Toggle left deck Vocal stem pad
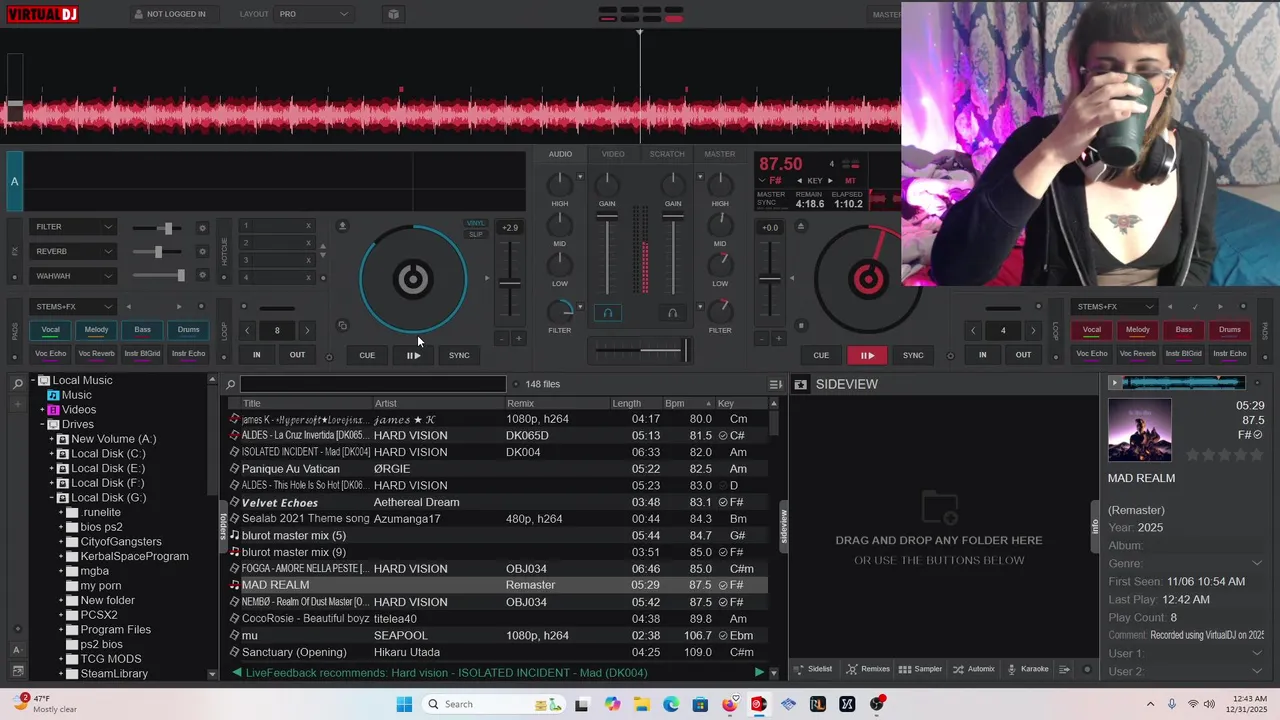This screenshot has height=720, width=1280. [x=50, y=330]
